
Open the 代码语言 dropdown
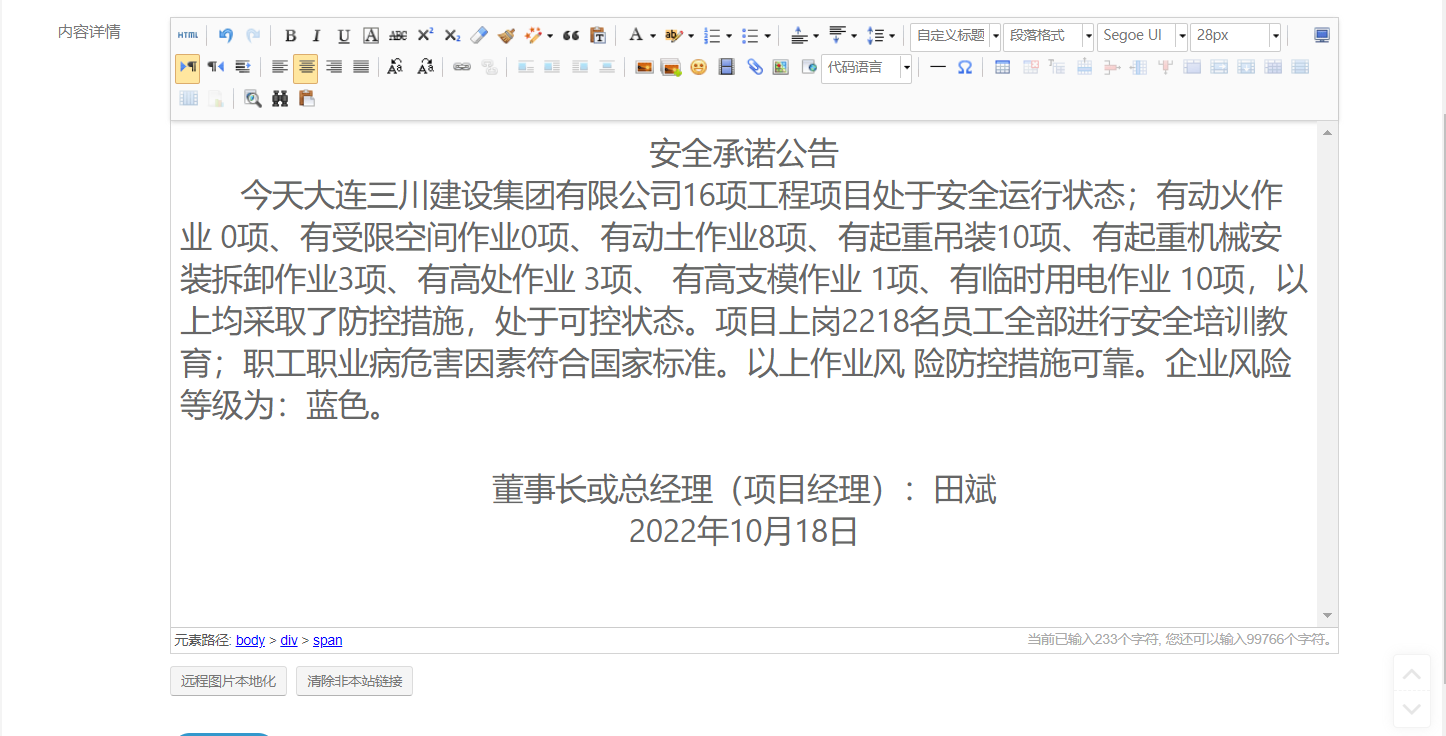tap(866, 68)
